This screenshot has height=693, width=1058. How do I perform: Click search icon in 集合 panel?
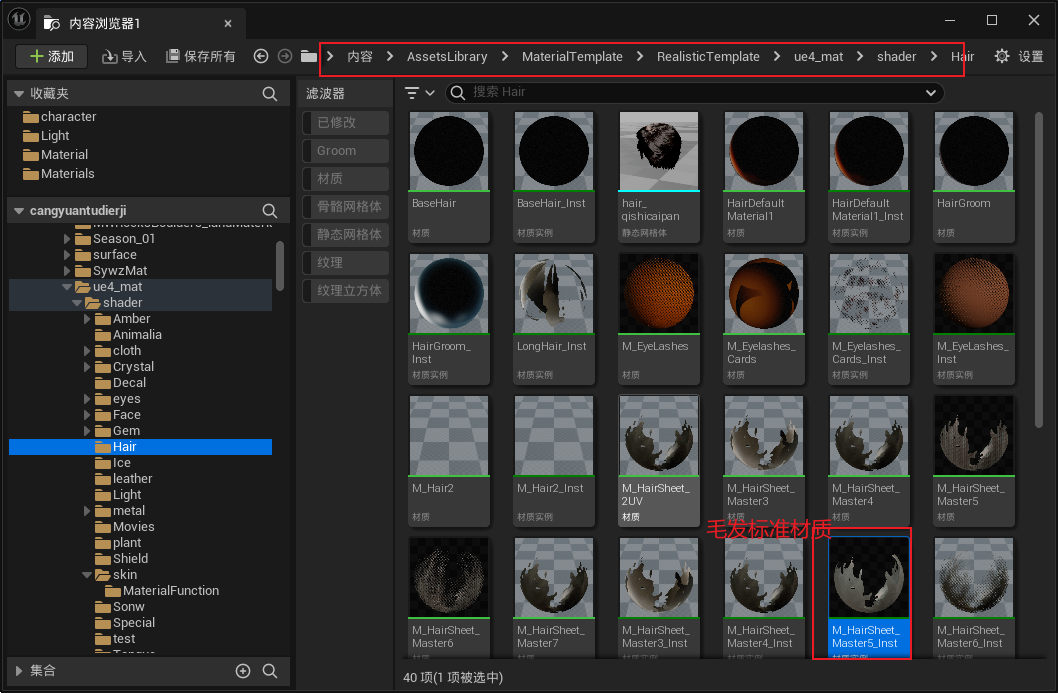tap(270, 671)
